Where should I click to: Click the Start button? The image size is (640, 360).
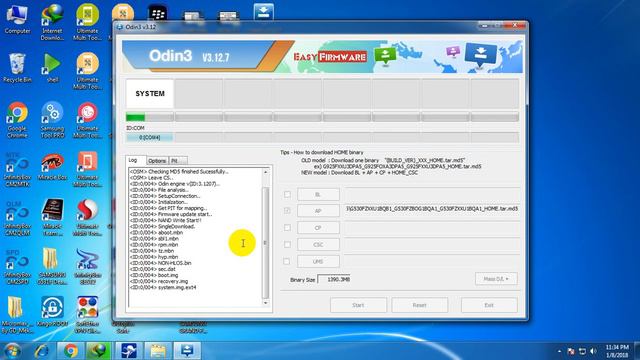(358, 305)
